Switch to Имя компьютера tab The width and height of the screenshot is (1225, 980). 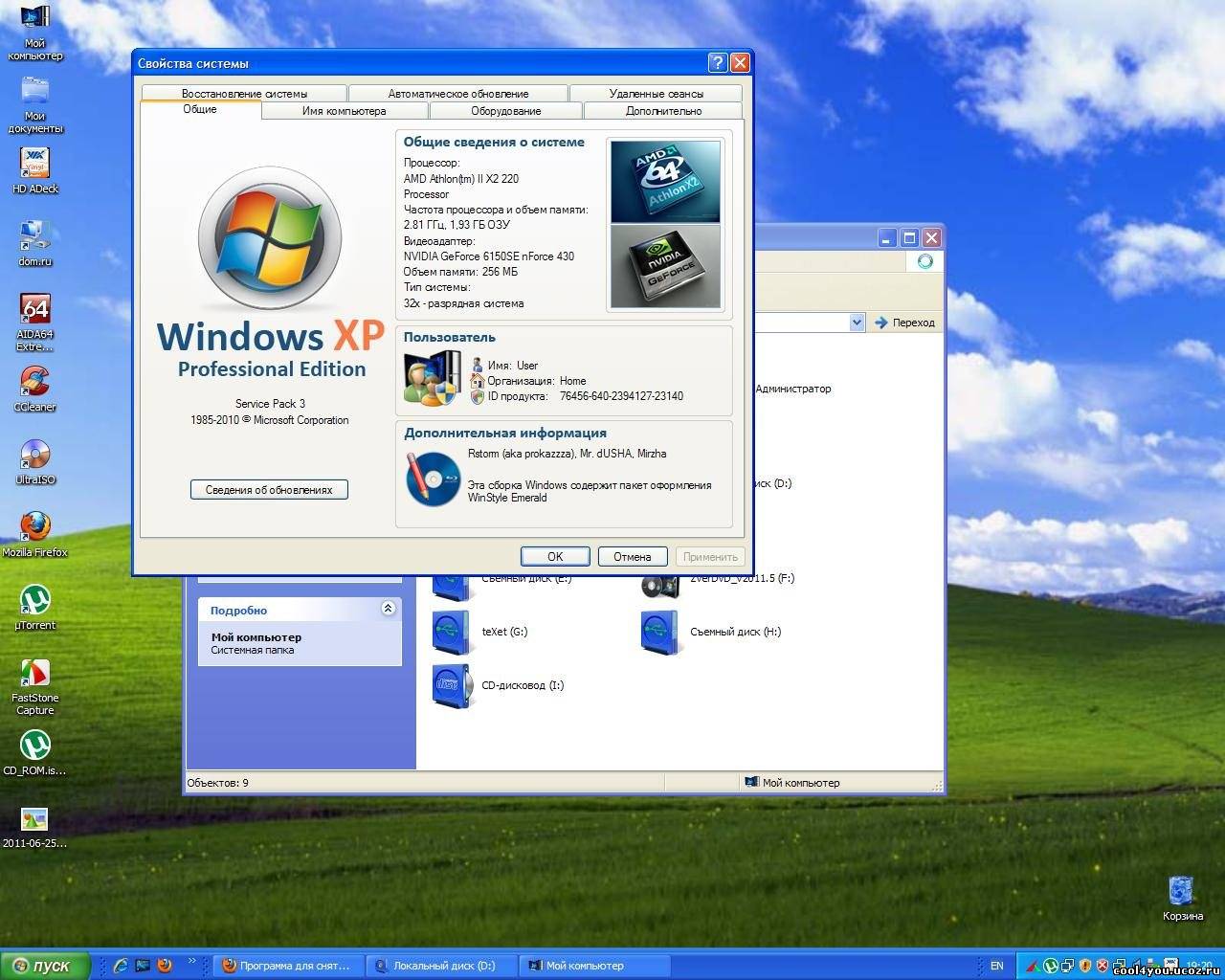click(x=345, y=111)
